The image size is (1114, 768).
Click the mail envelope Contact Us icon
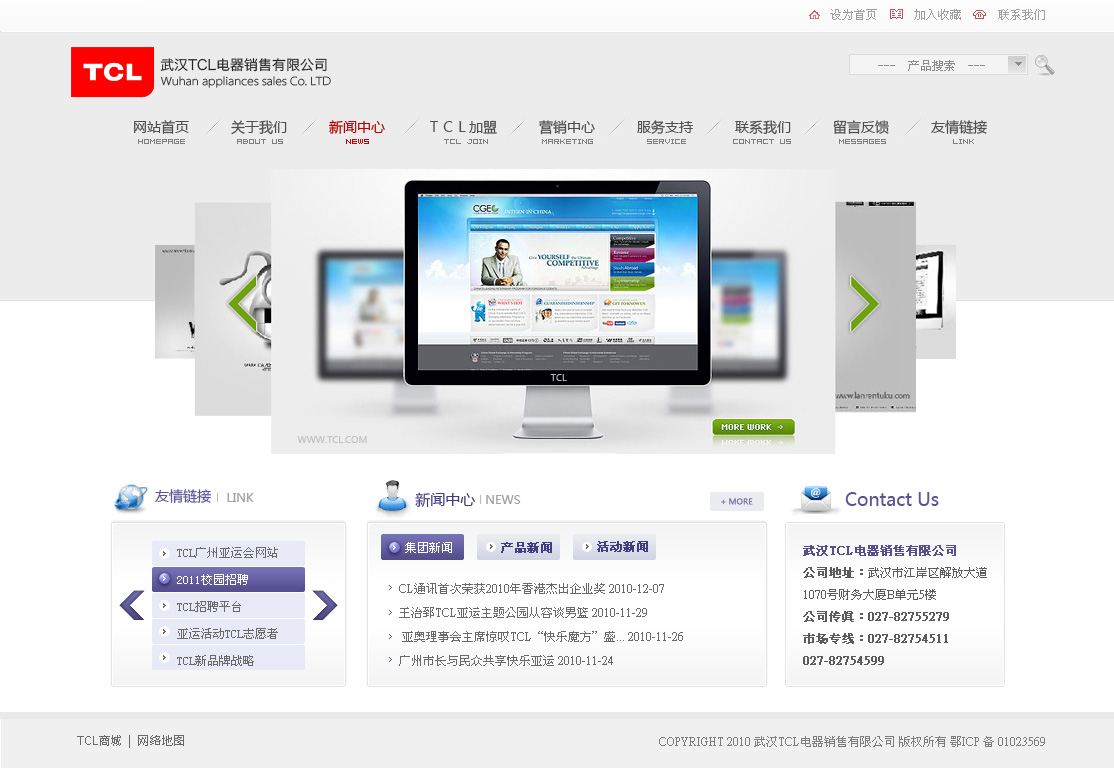[815, 499]
